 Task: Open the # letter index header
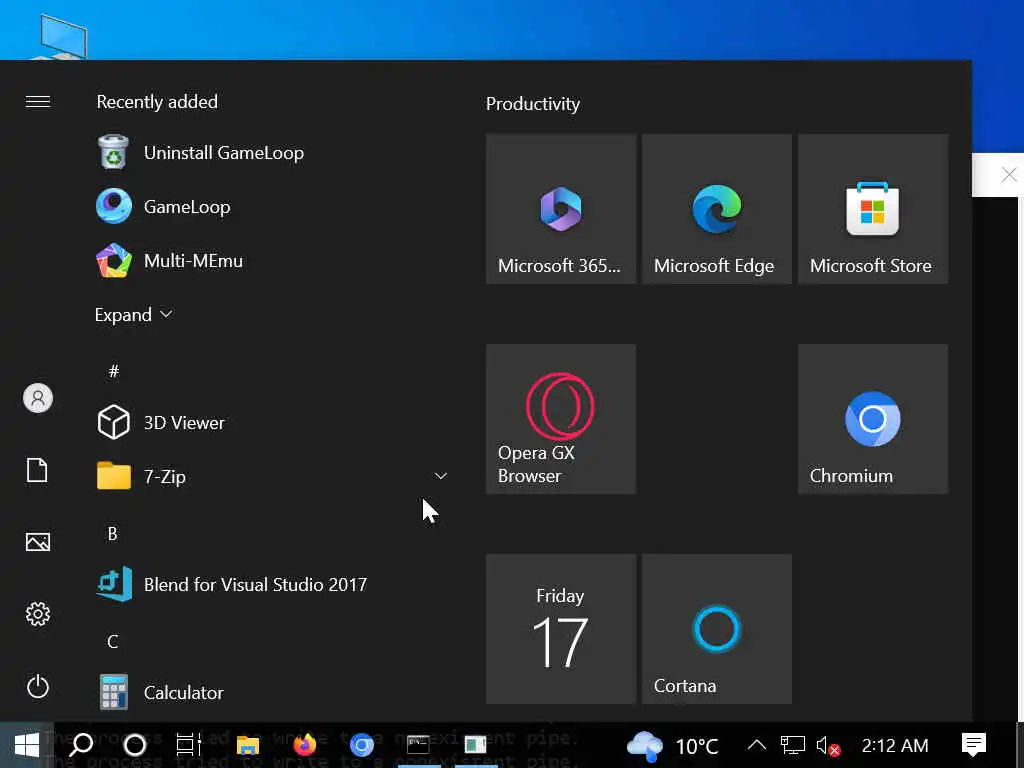click(114, 371)
